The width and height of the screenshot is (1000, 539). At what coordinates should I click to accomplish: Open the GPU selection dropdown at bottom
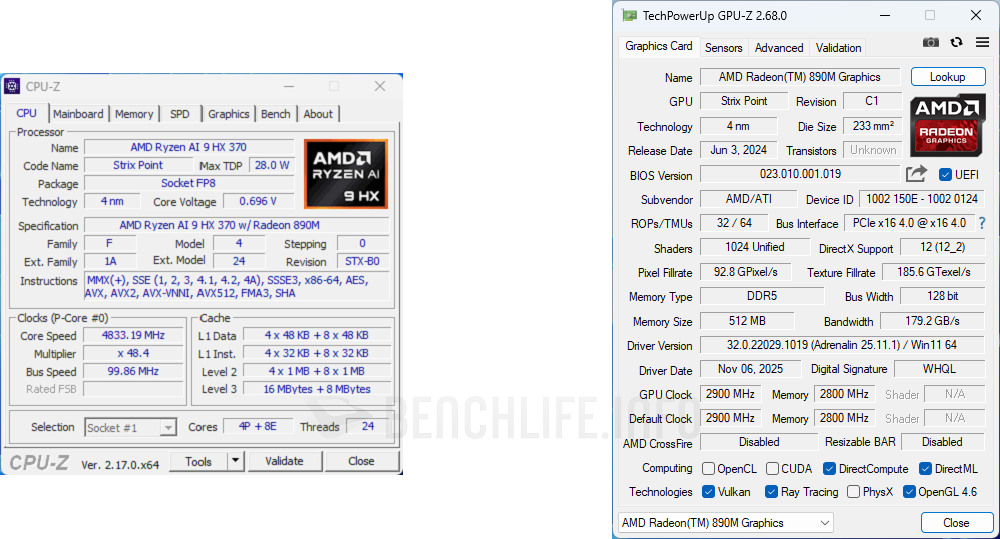coord(726,523)
